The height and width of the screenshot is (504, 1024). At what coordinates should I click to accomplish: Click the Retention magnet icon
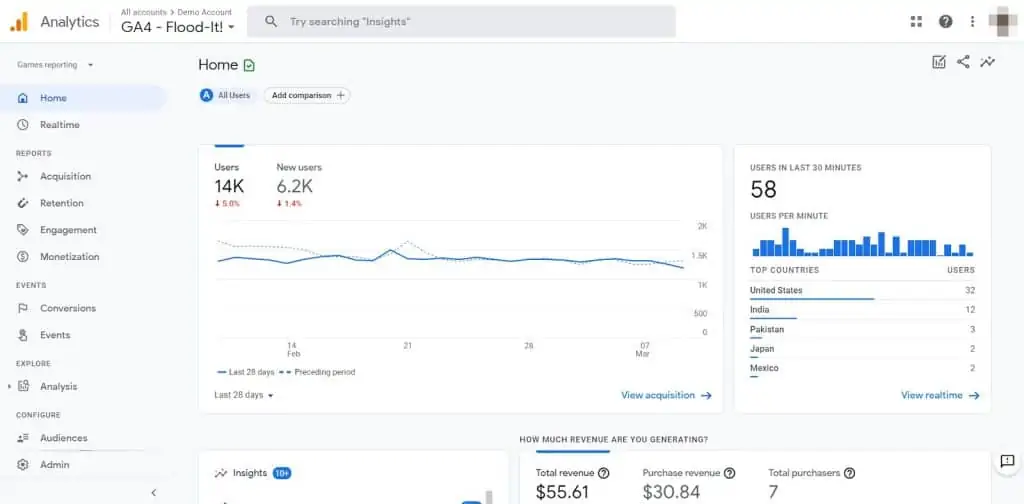23,203
